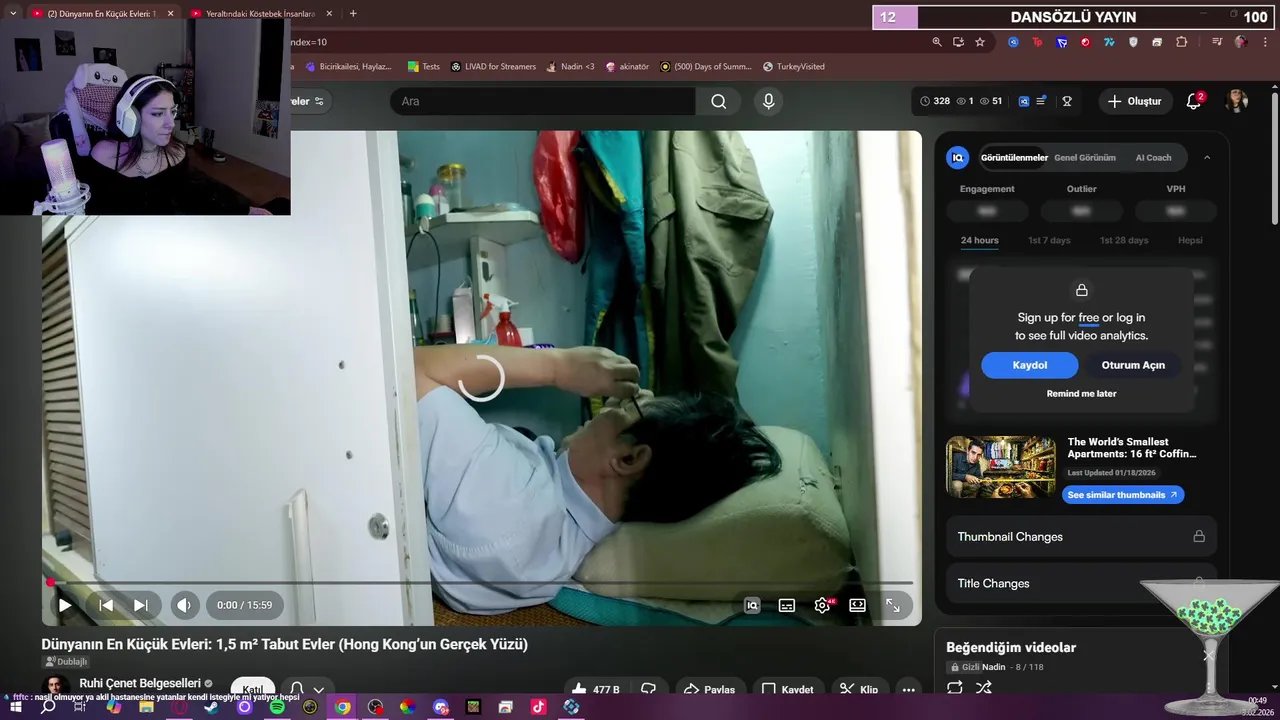Image resolution: width=1280 pixels, height=720 pixels.
Task: Open the vidIQ list icon in stats bar
Action: (1041, 101)
